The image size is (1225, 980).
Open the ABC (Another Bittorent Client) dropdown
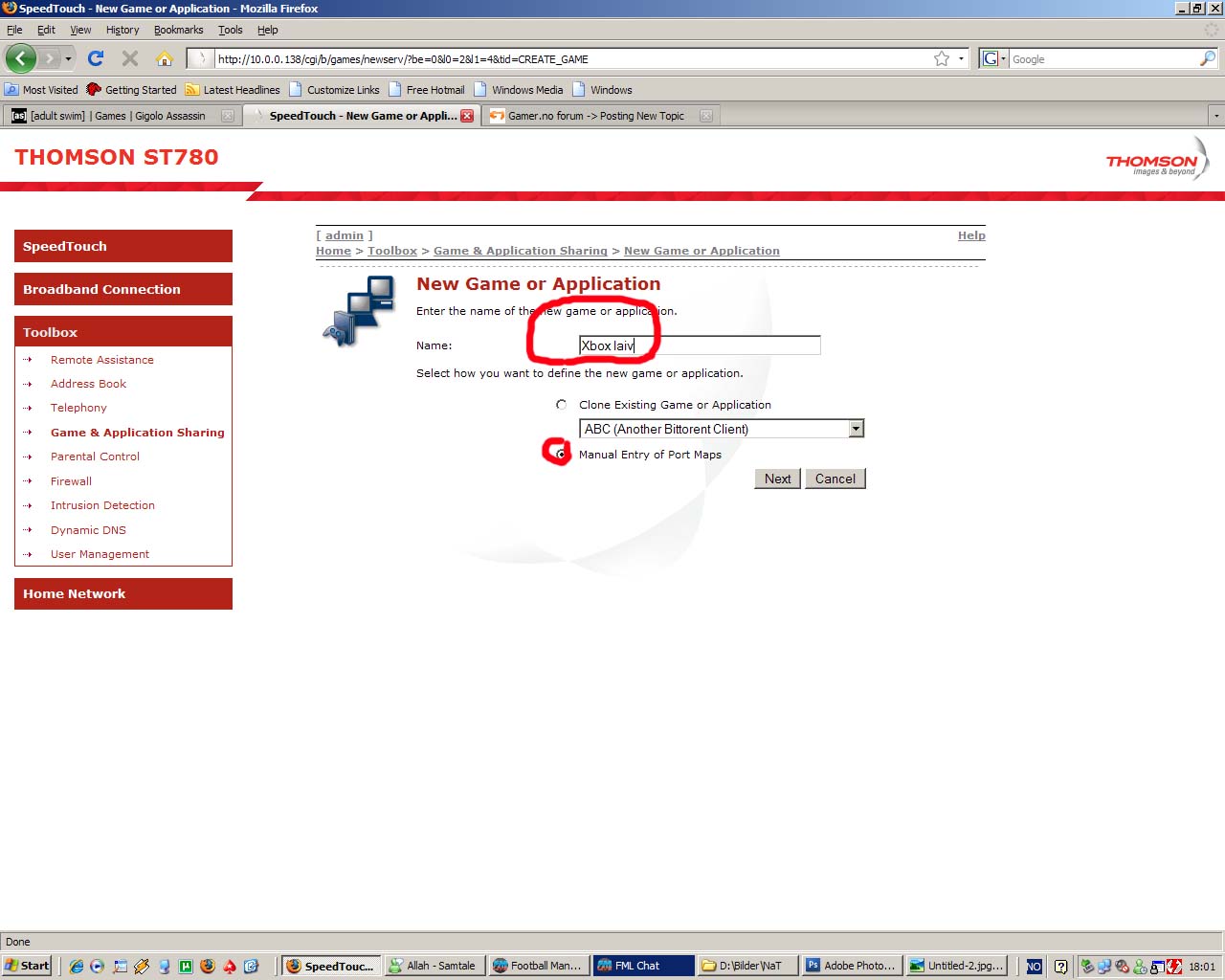pos(722,429)
